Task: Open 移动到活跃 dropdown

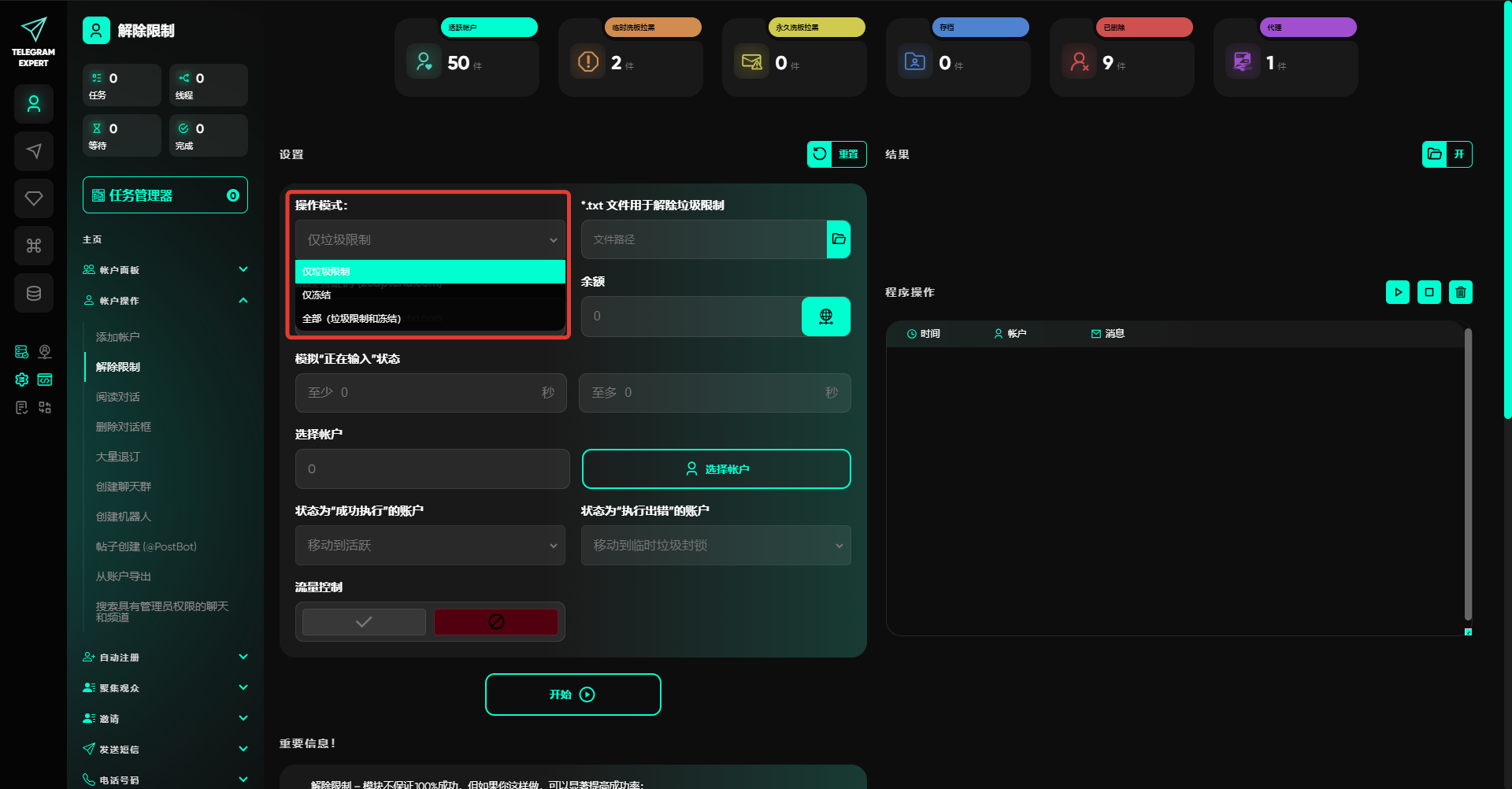Action: point(430,546)
